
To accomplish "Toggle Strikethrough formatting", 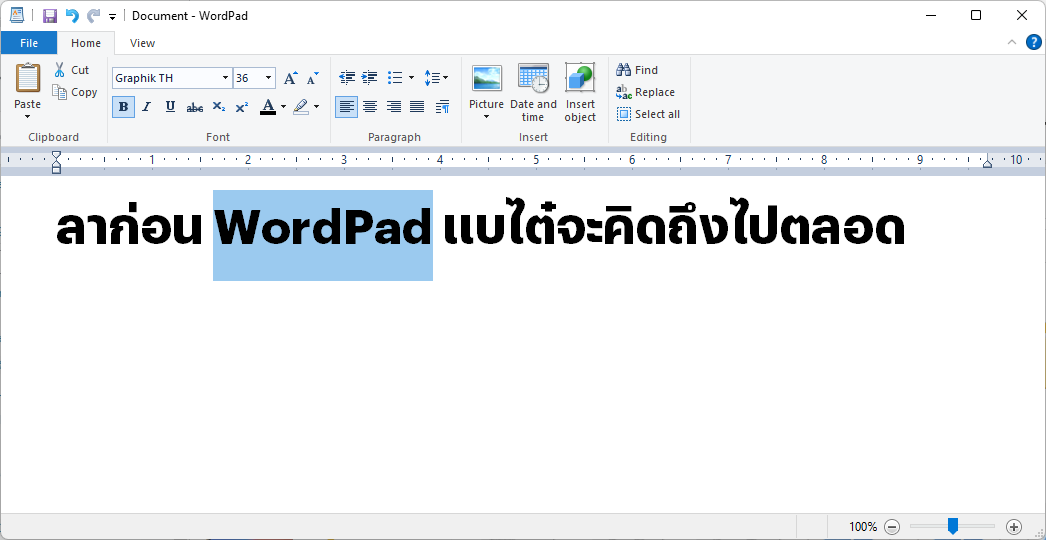I will click(195, 107).
